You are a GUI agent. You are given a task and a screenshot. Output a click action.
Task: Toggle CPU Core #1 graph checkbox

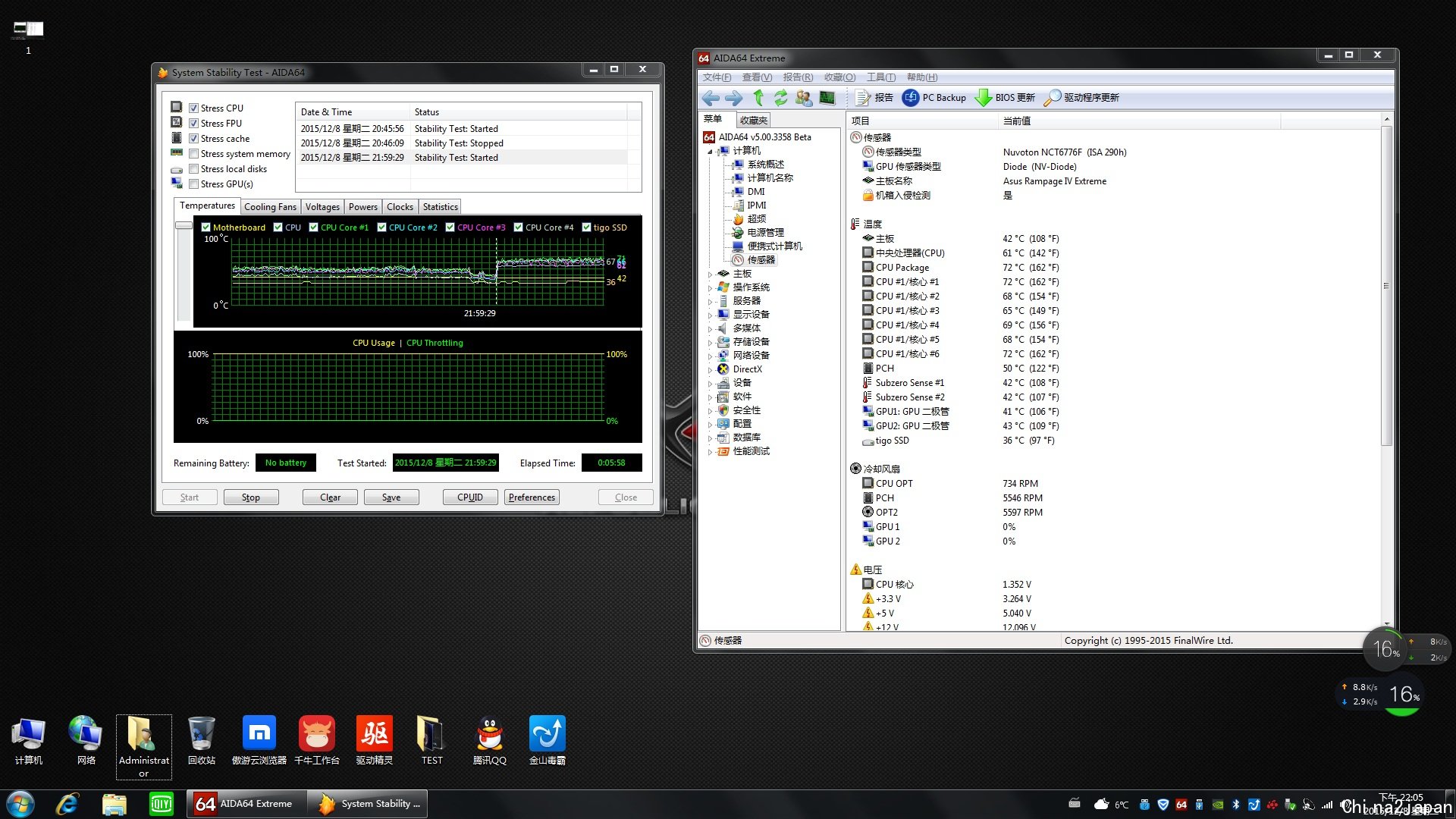coord(313,227)
